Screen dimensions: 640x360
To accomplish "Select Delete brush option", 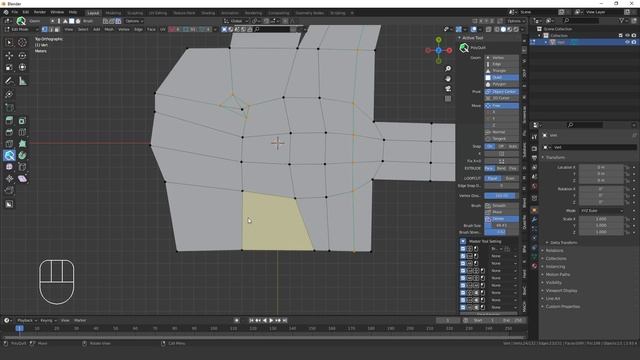I will 502,219.
